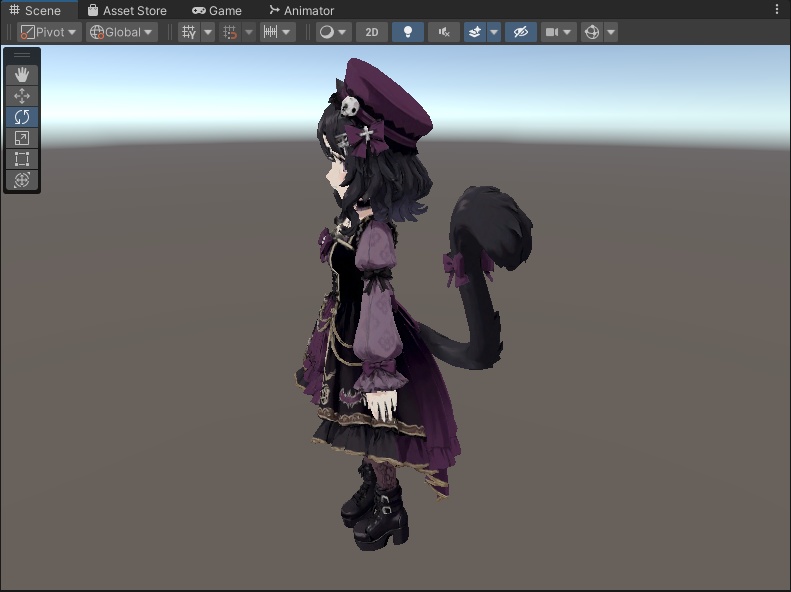Open scene camera settings dropdown
Image resolution: width=791 pixels, height=592 pixels.
pyautogui.click(x=558, y=32)
